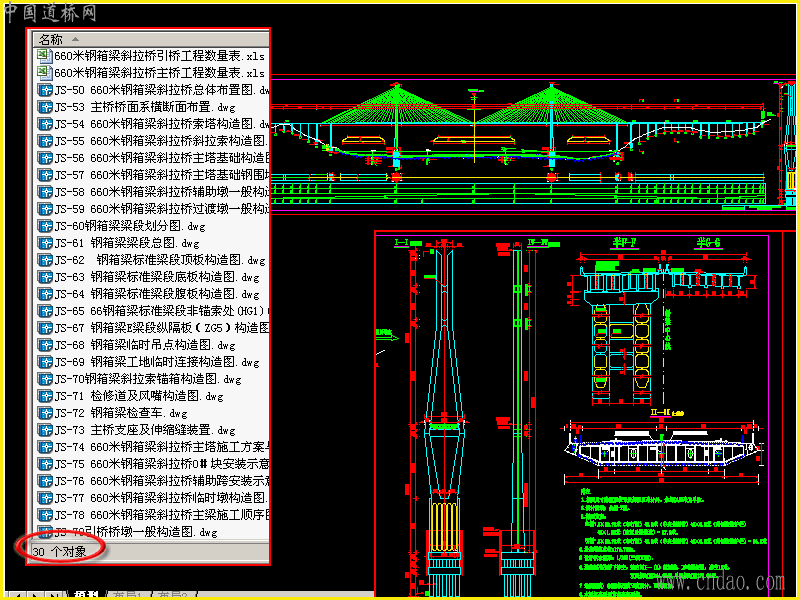Click the JS-78 主梁施工顺序 dwg icon

coord(45,515)
